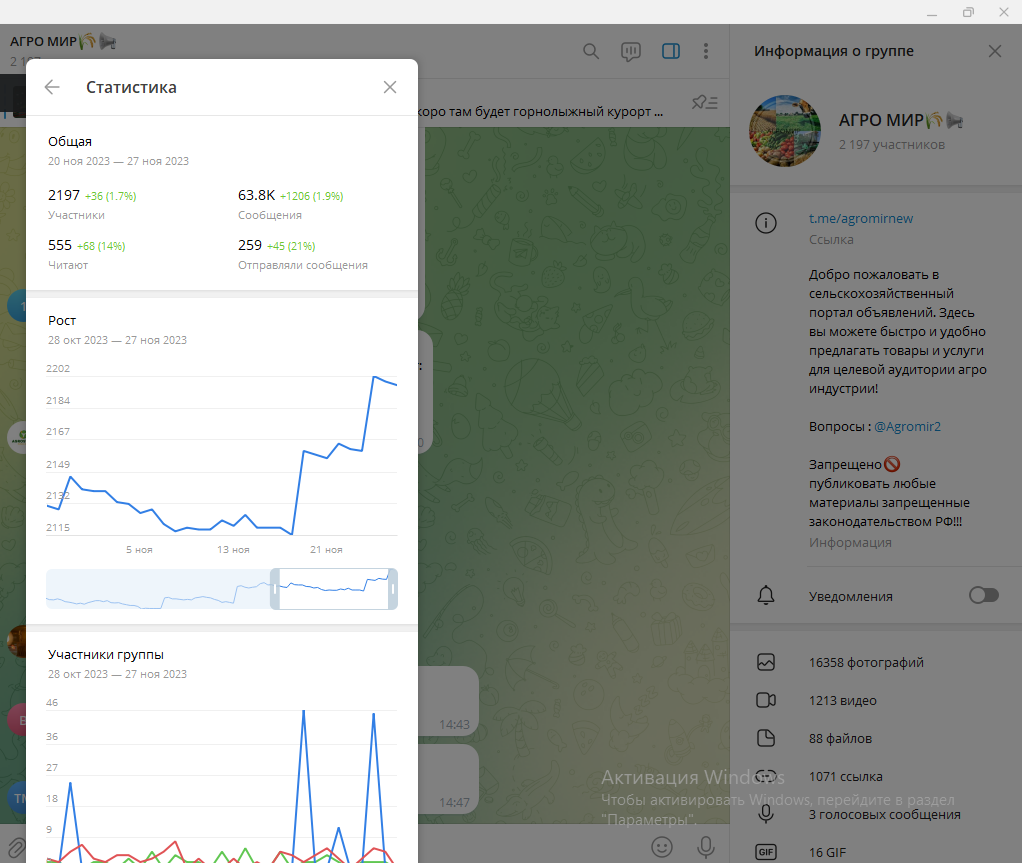Open 88 files shared media
Viewport: 1022px width, 863px height.
tap(840, 739)
